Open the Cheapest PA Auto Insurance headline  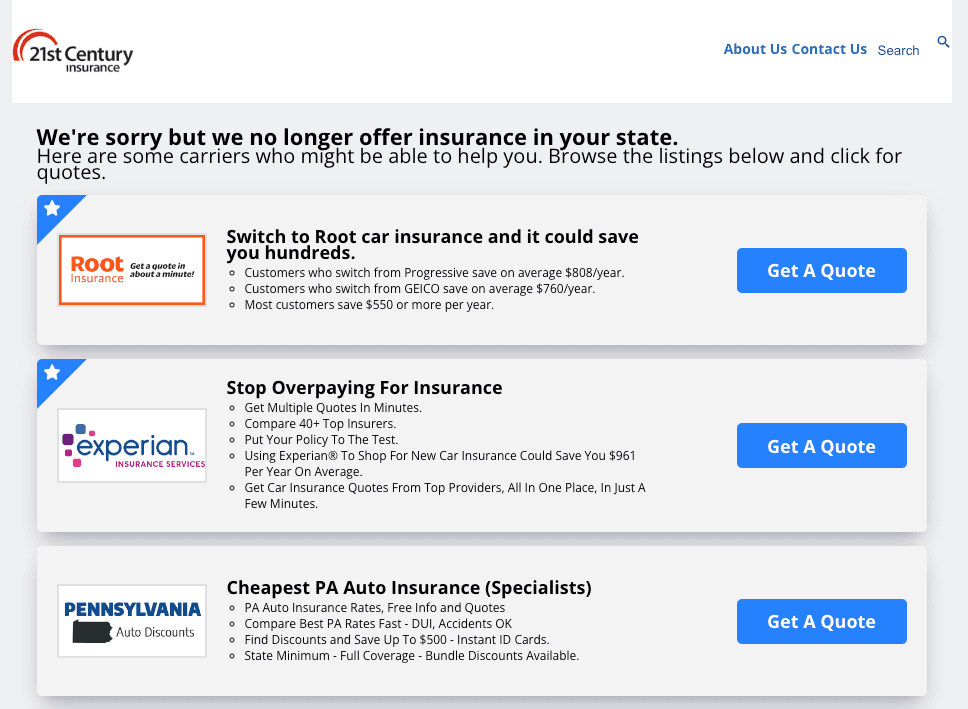point(409,588)
